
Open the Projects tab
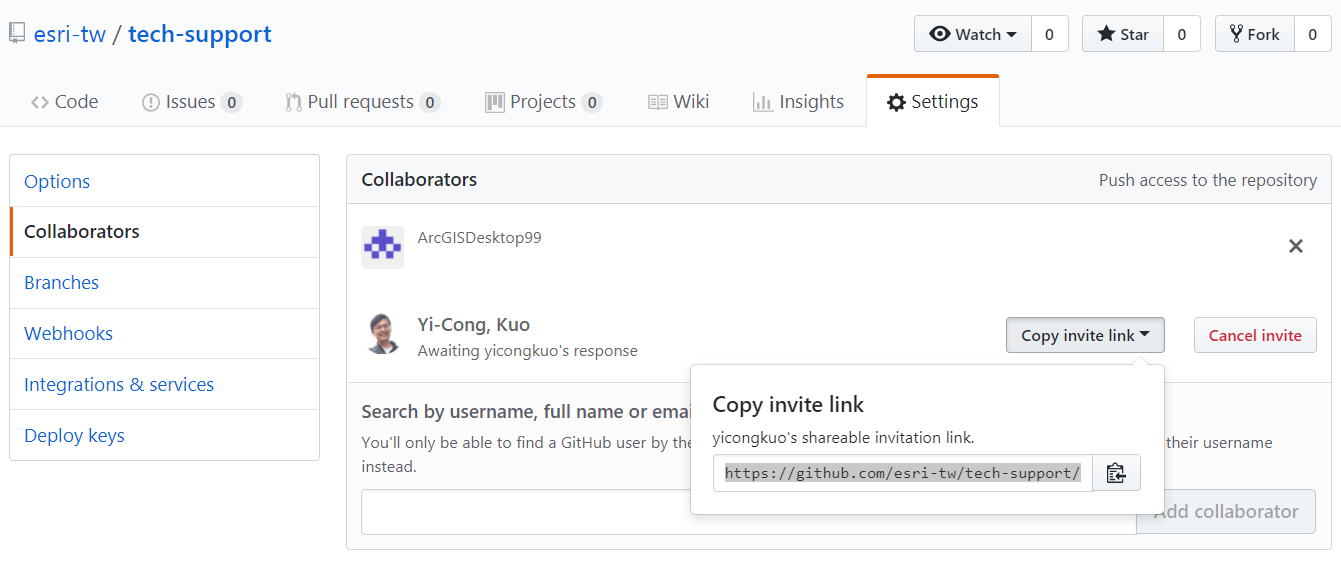pyautogui.click(x=543, y=102)
